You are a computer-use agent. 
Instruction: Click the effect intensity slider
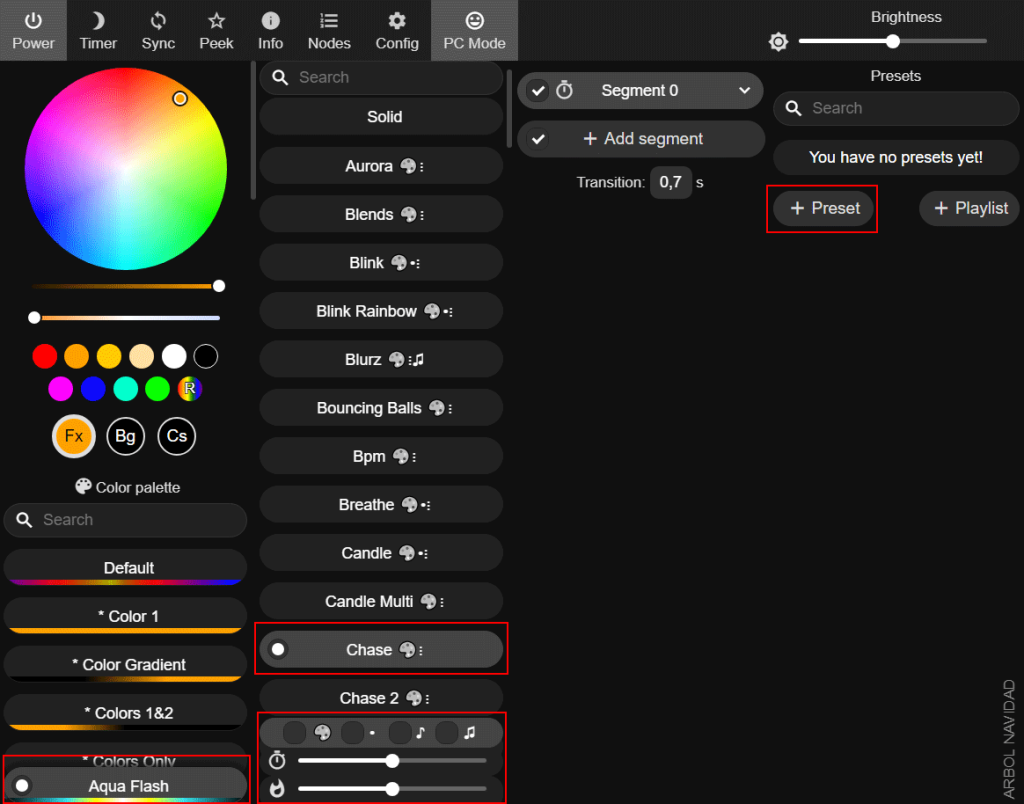[392, 788]
